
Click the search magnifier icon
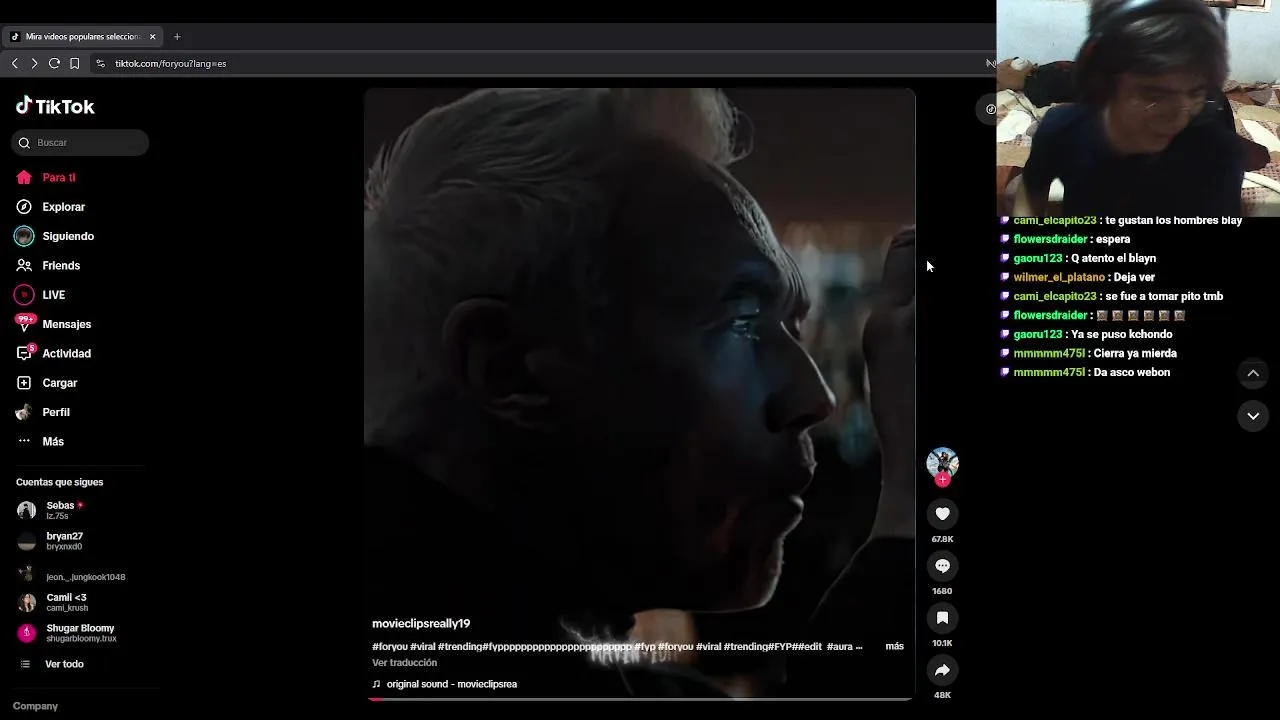click(x=24, y=143)
